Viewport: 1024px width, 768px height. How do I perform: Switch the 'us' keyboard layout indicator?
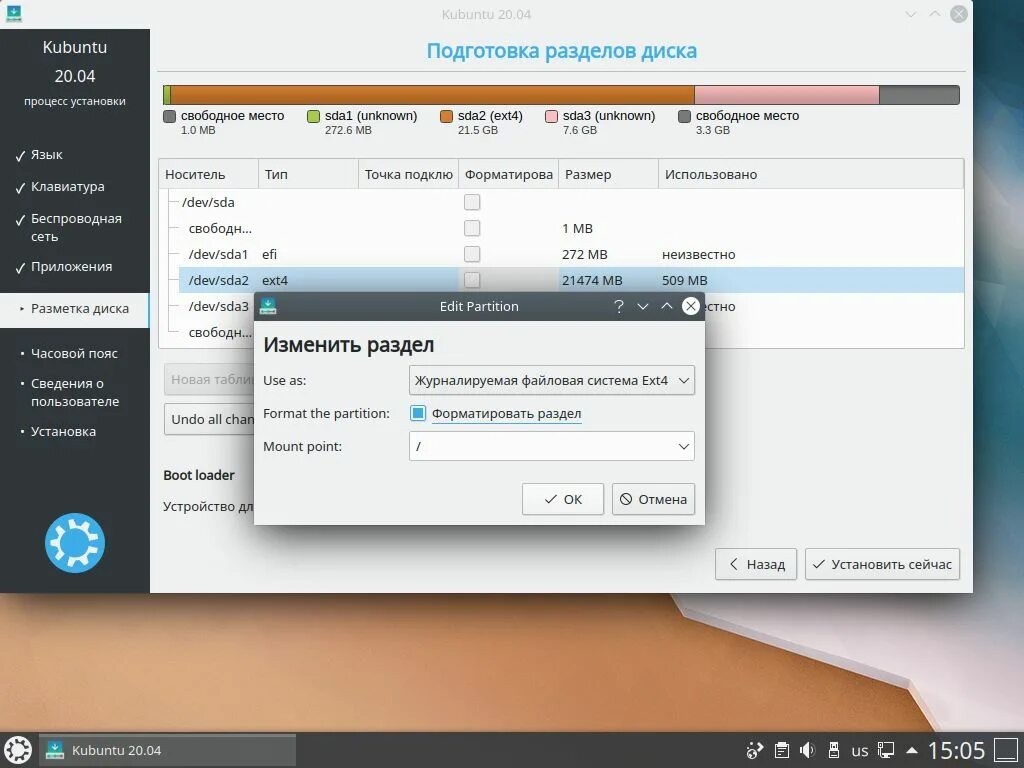click(x=859, y=750)
